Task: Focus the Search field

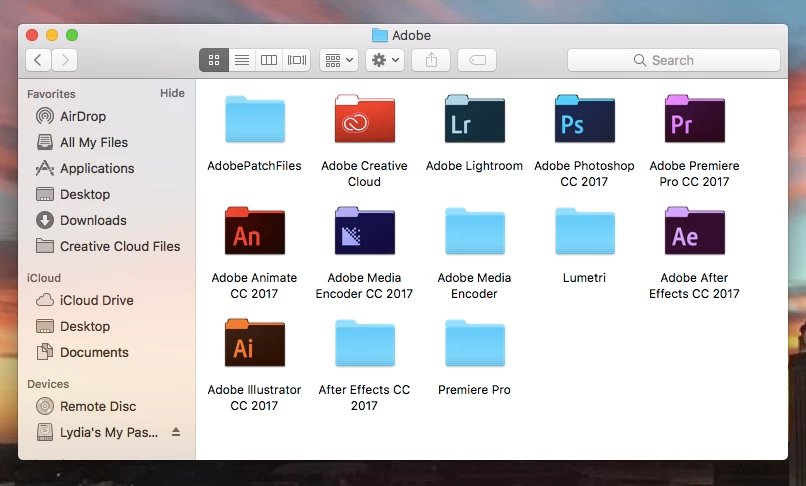Action: (673, 60)
